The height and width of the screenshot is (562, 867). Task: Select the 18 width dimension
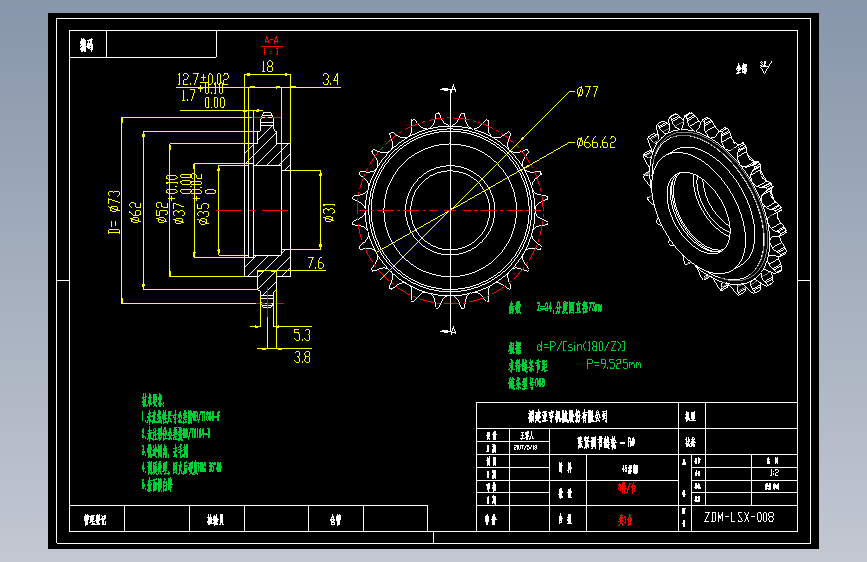(268, 66)
